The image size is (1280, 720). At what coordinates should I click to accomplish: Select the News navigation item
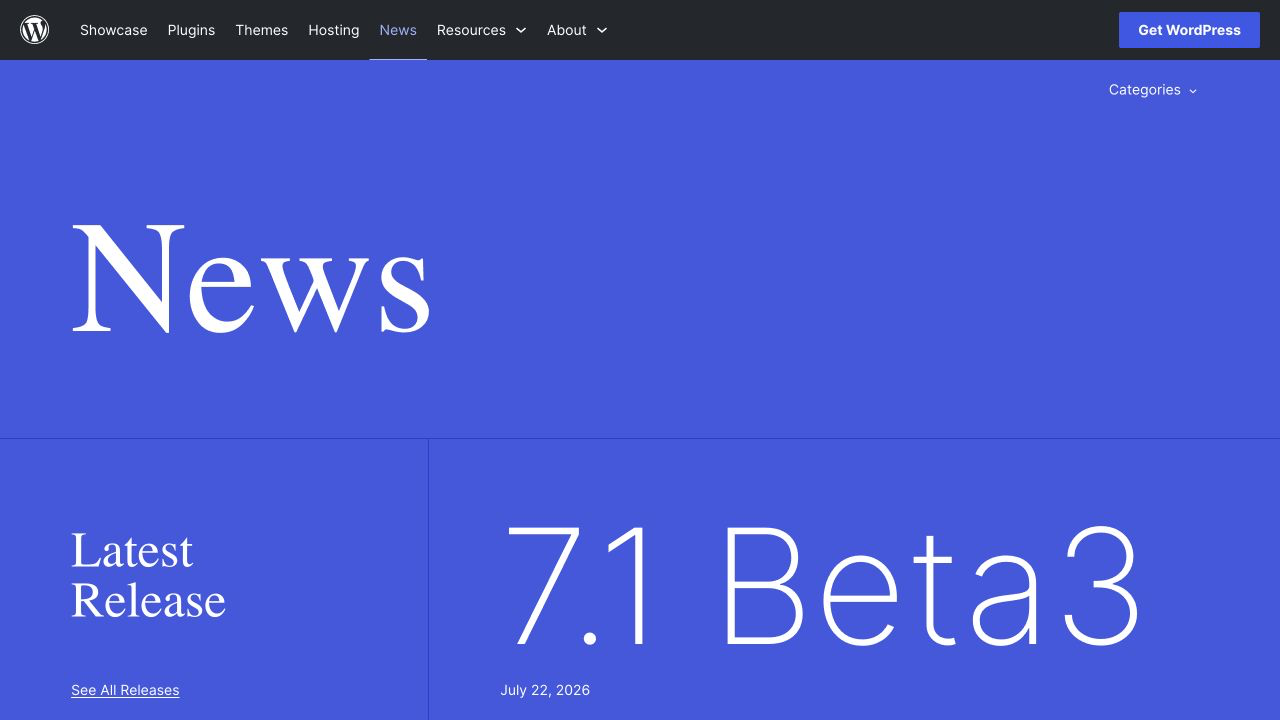pyautogui.click(x=398, y=30)
